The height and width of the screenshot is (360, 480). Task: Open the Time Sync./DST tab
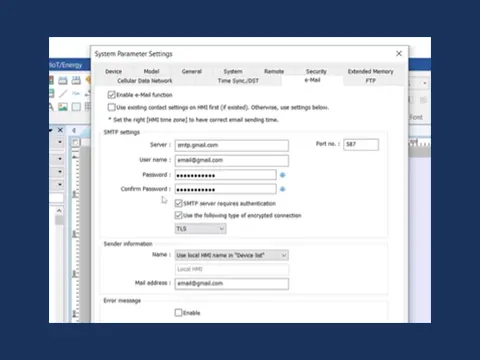[238, 81]
